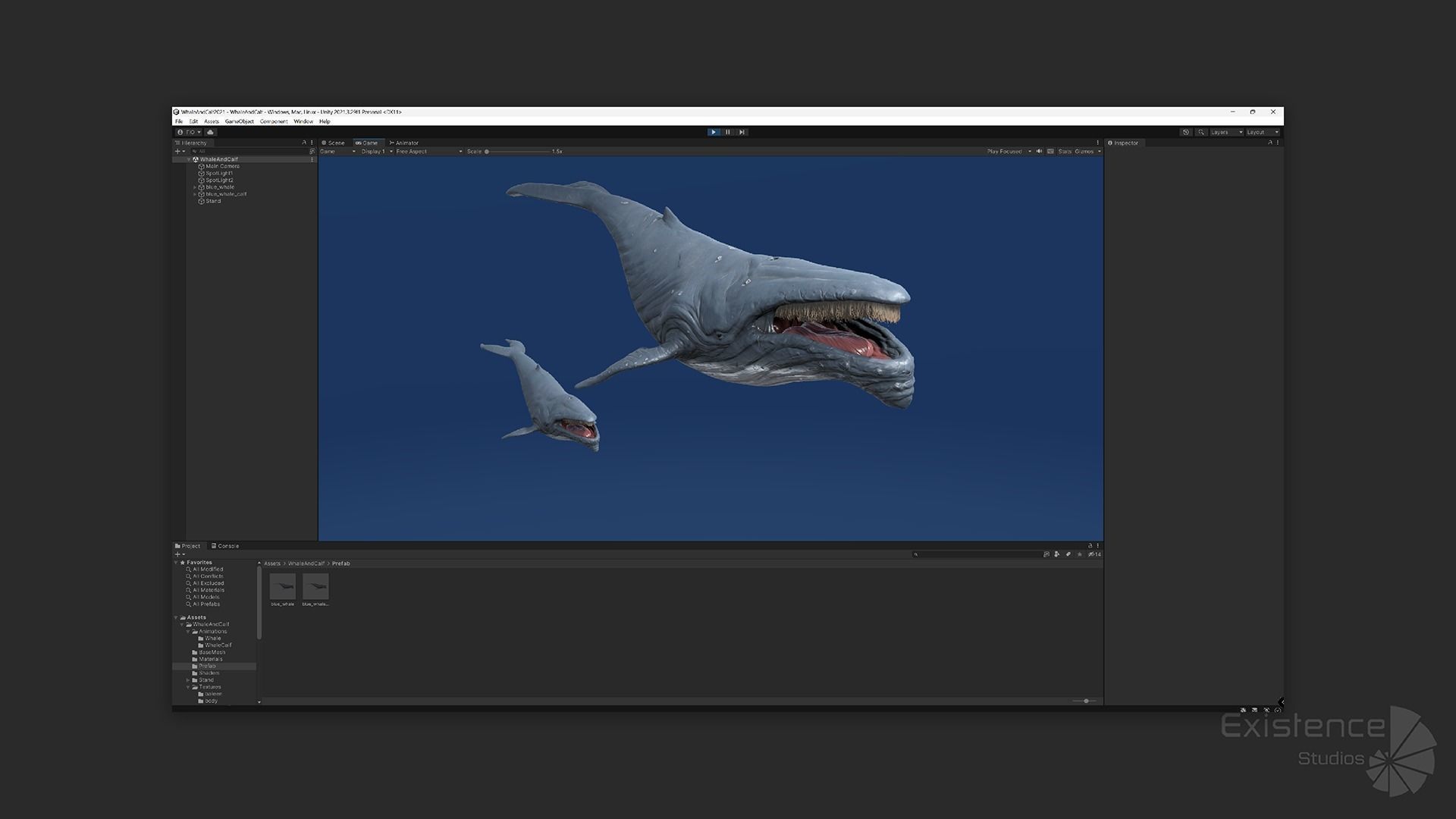Open the Game view mode dropdown

[x=338, y=152]
